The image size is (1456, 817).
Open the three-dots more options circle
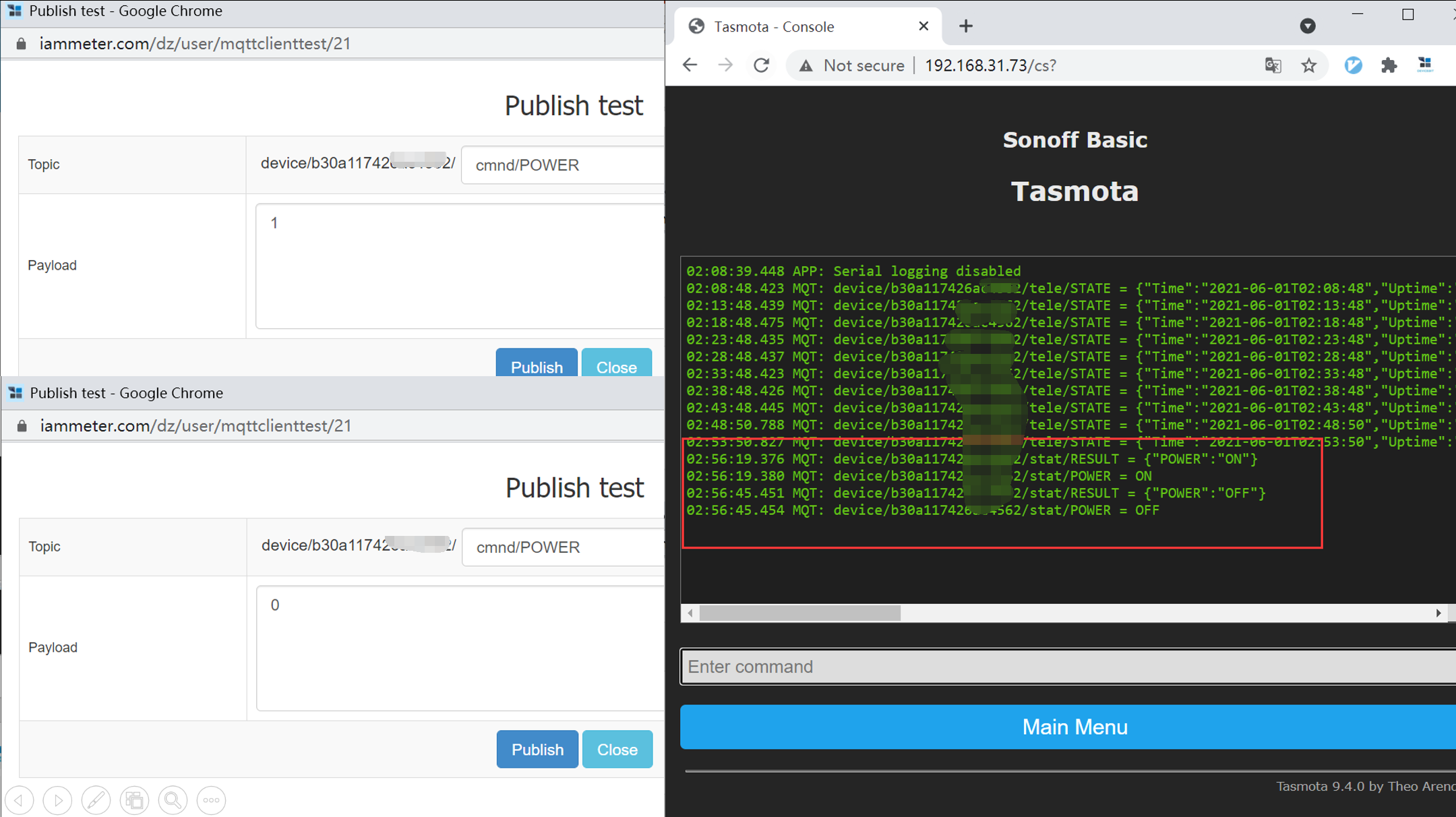coord(211,800)
